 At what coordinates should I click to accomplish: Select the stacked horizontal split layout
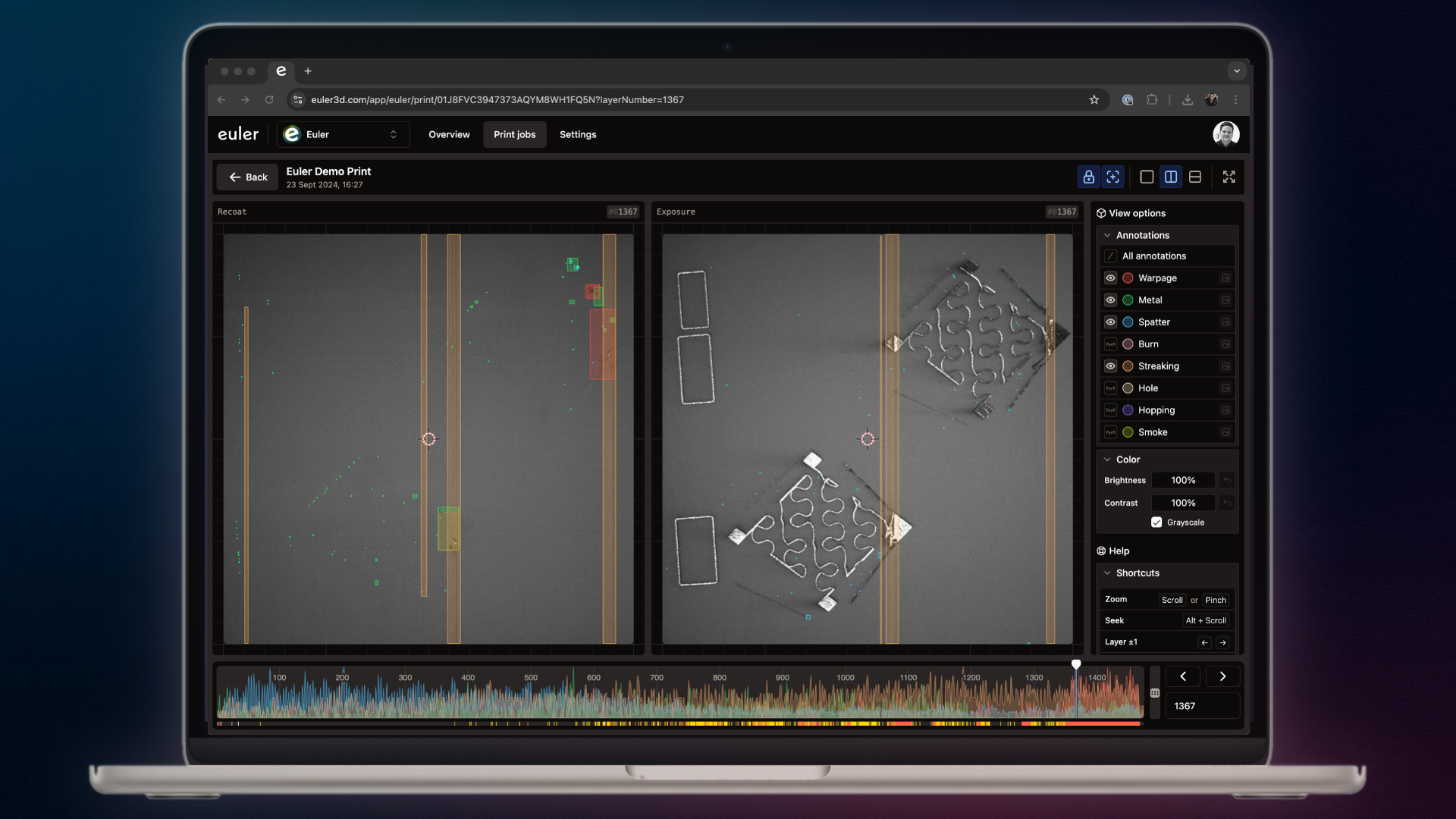pos(1195,177)
